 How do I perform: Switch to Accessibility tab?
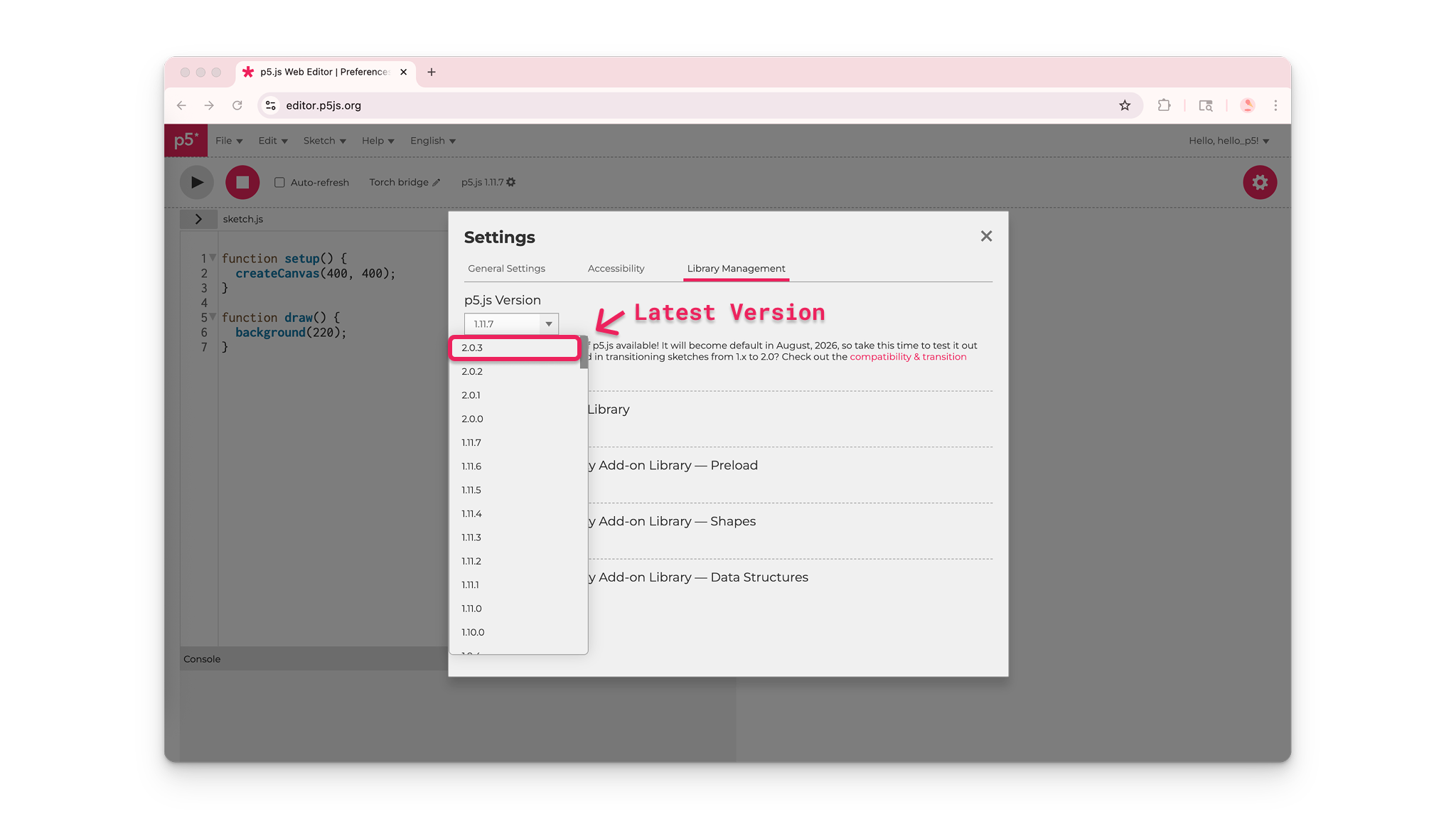[x=616, y=269]
